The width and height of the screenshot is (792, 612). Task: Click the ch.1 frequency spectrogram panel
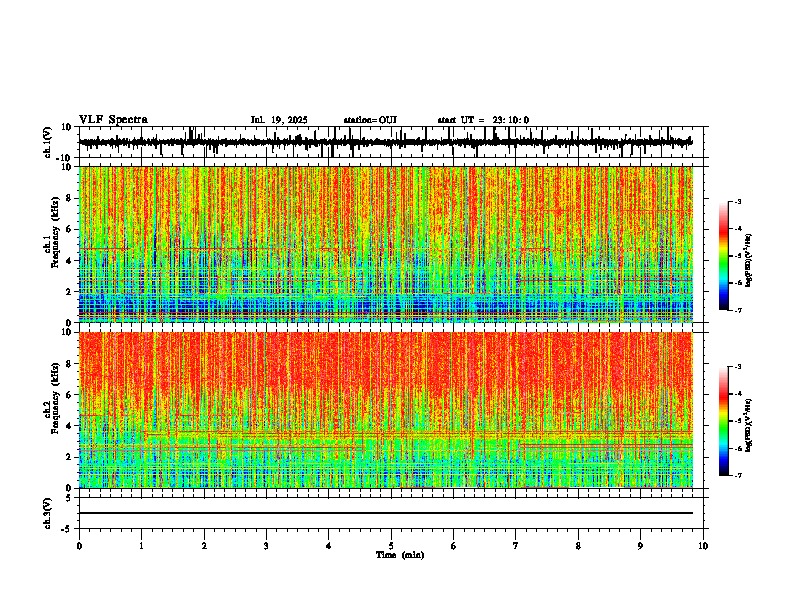(386, 244)
